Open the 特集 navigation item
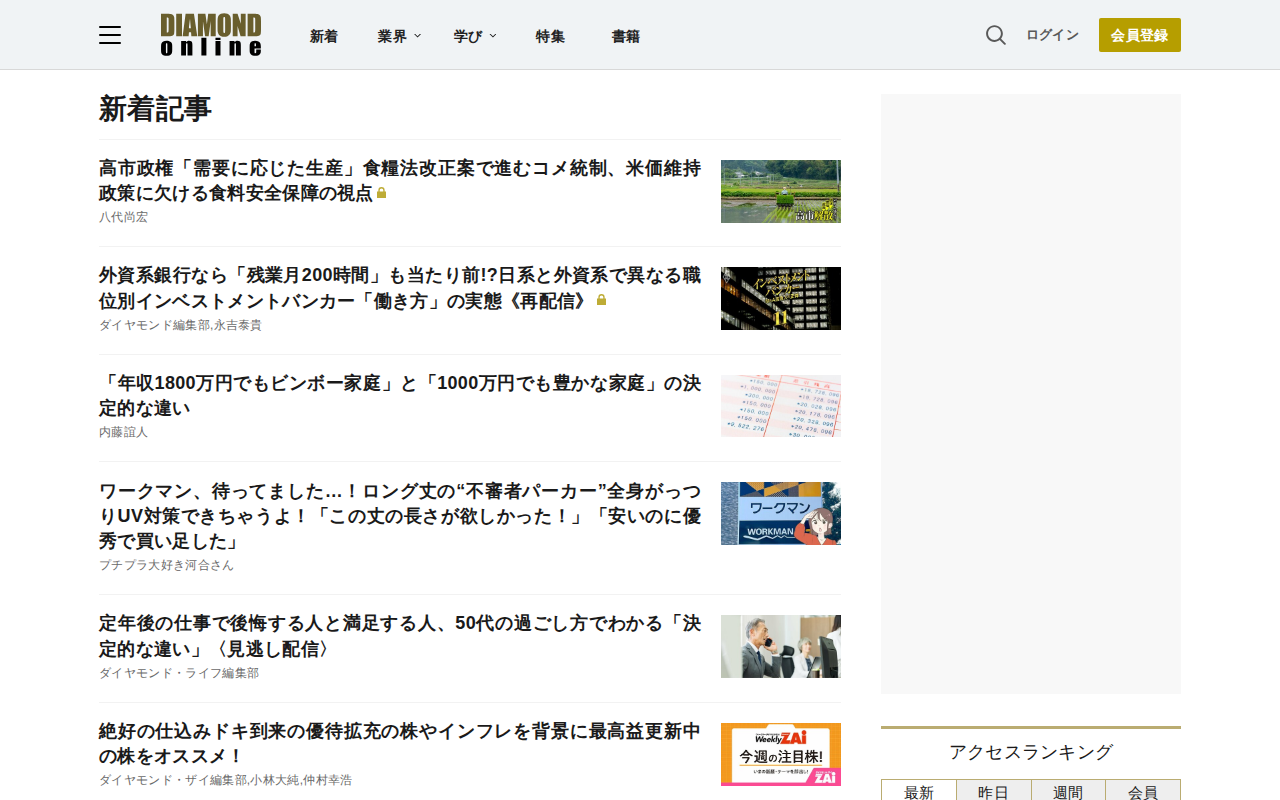Image resolution: width=1280 pixels, height=800 pixels. point(550,36)
